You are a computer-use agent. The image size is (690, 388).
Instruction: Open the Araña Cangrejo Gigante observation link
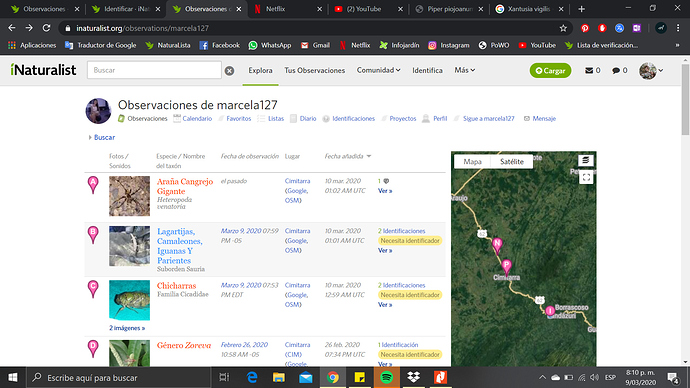tap(185, 186)
